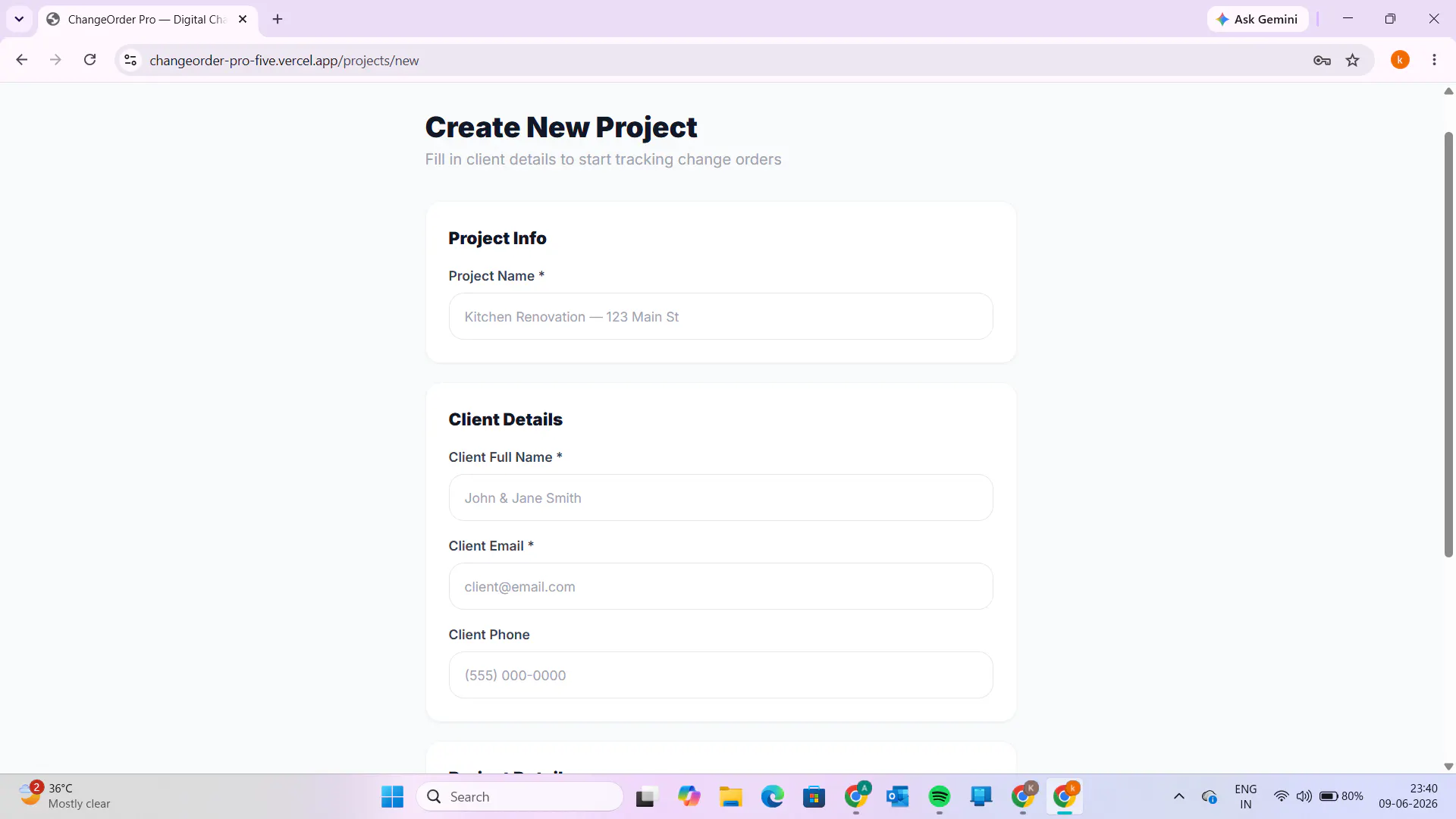Open the weather widget on taskbar
This screenshot has width=1456, height=819.
(x=64, y=796)
